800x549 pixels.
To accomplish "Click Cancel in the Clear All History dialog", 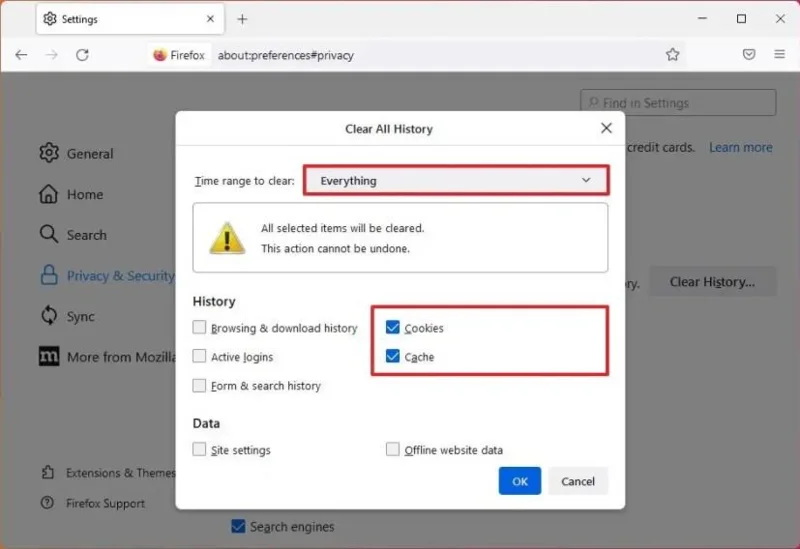I will point(578,481).
